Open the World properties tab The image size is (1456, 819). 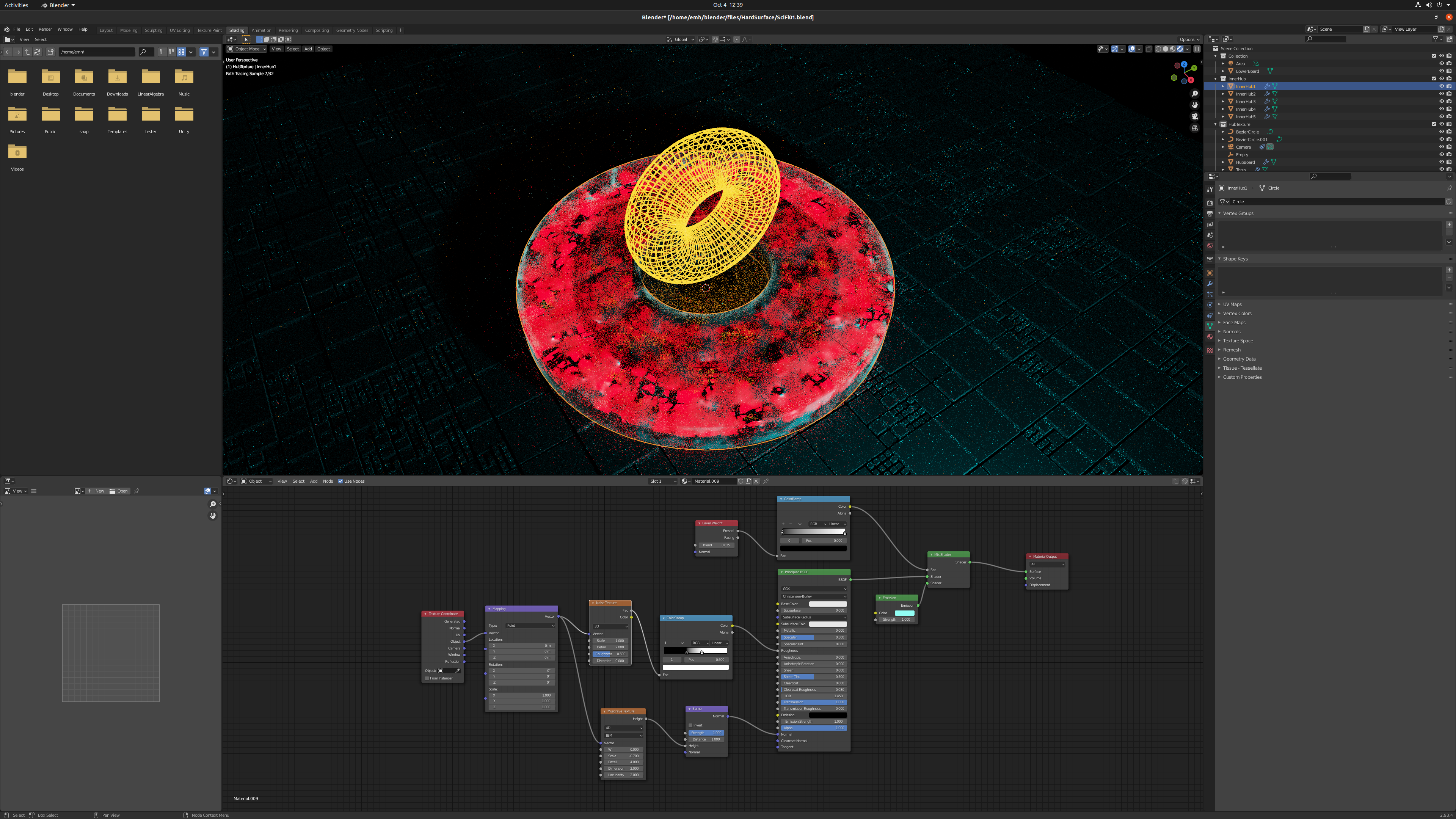click(x=1210, y=246)
